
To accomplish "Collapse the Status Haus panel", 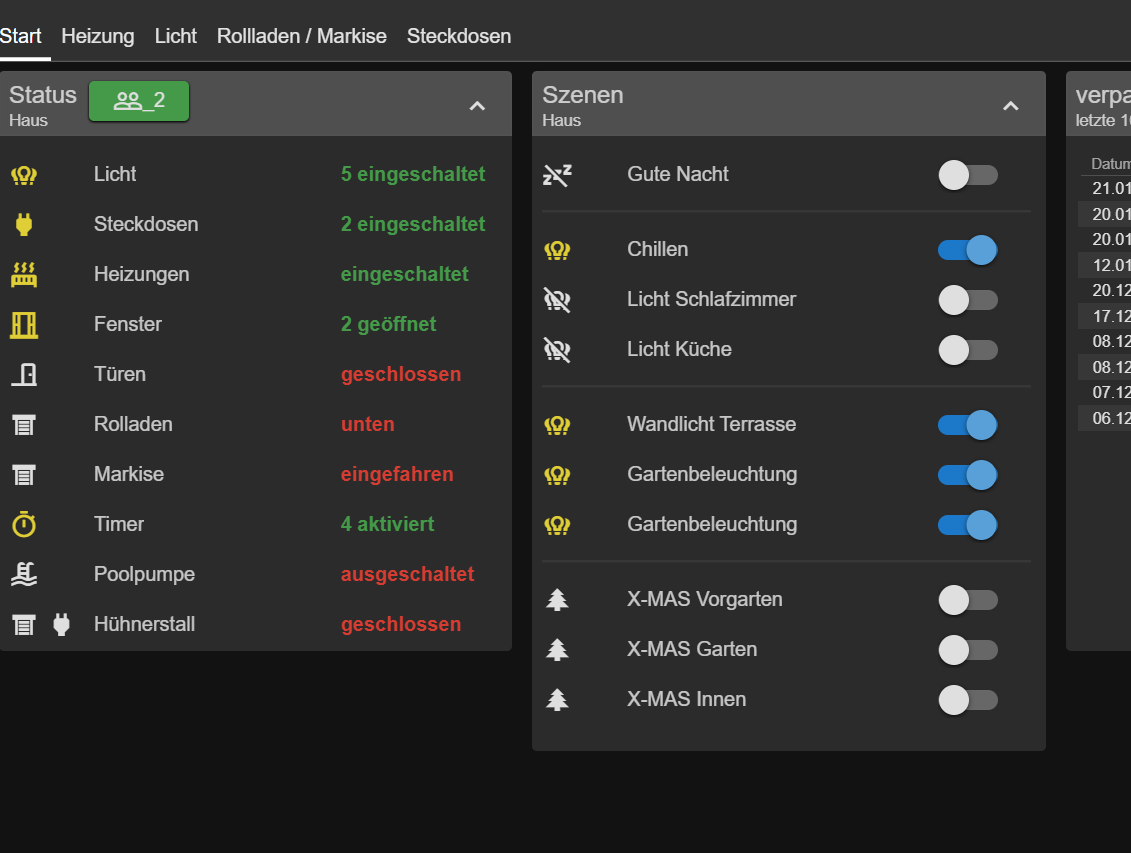I will pyautogui.click(x=477, y=105).
